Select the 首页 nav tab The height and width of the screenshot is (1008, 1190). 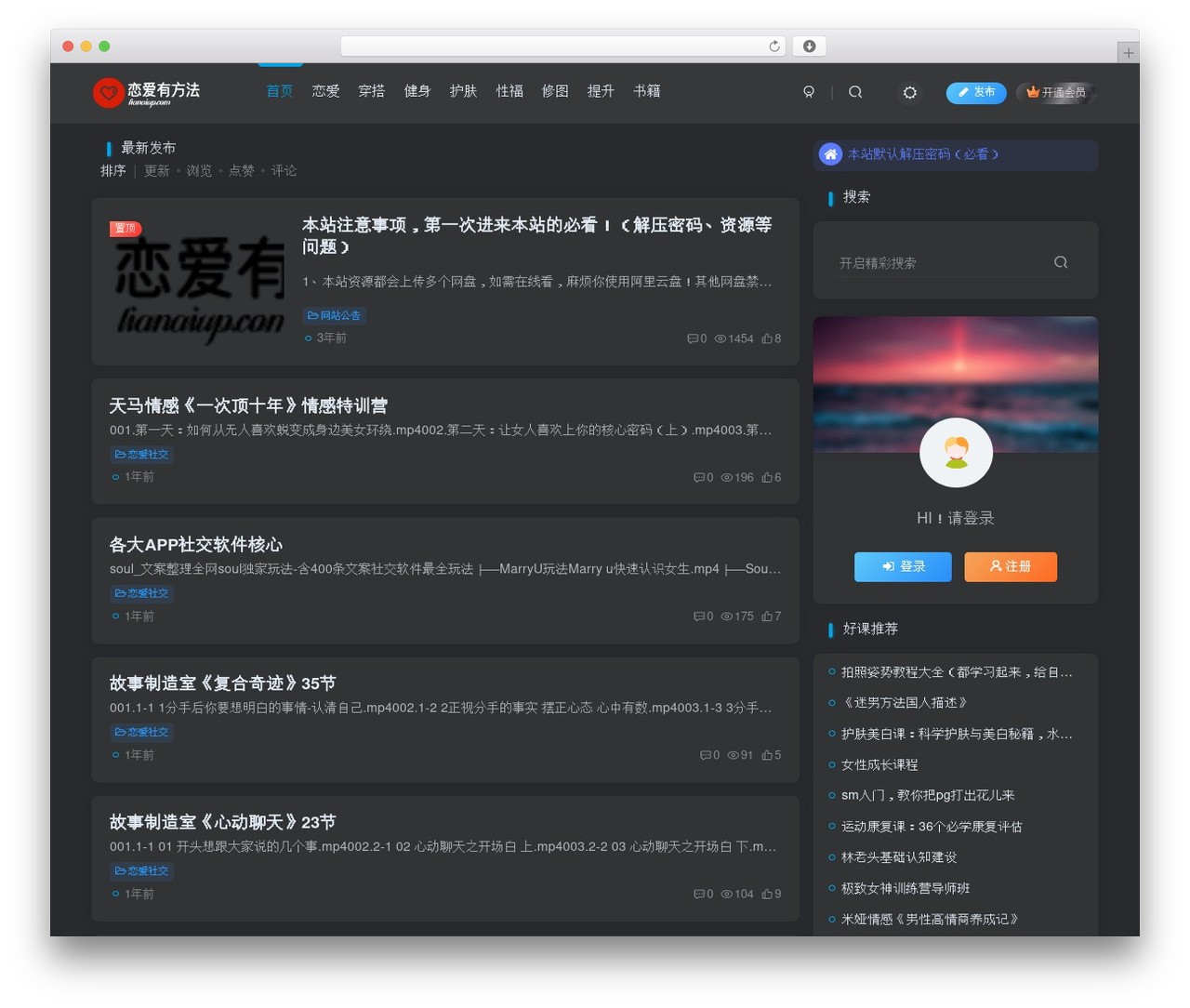click(x=280, y=91)
